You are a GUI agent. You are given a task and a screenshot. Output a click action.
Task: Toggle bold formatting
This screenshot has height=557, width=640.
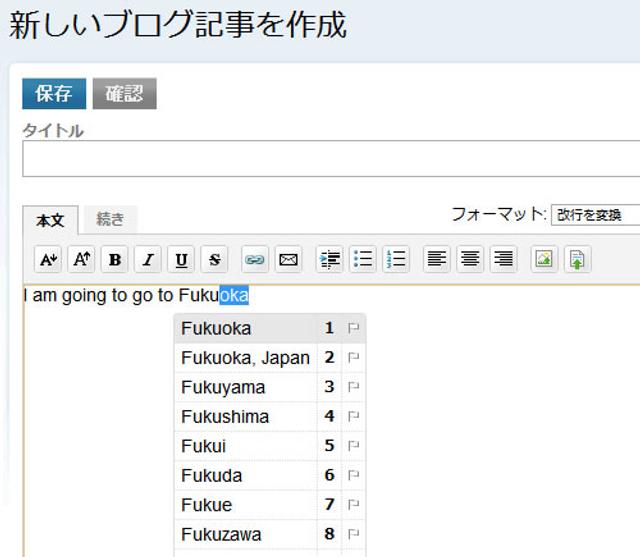[x=115, y=259]
